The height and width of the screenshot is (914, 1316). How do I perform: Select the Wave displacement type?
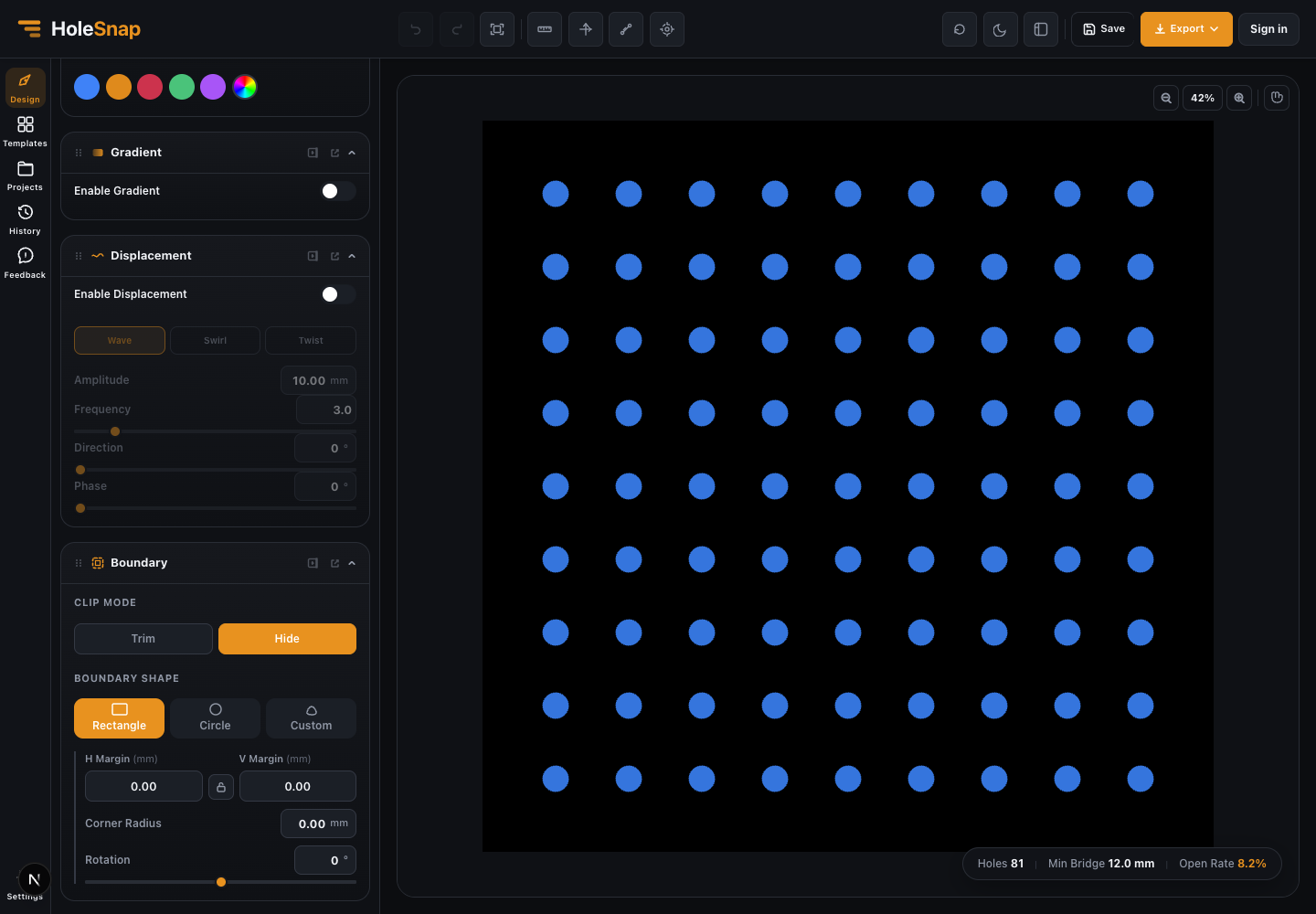(120, 340)
